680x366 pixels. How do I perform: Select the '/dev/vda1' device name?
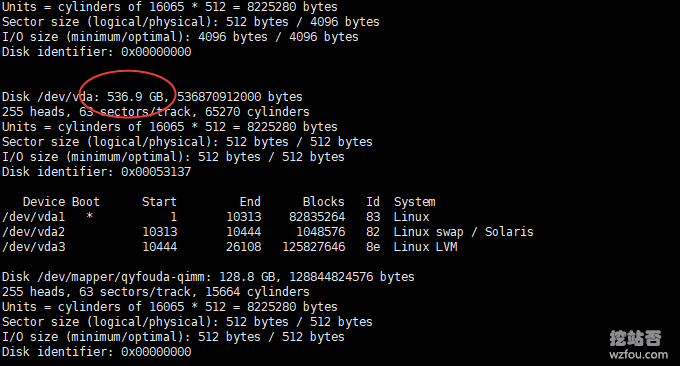[33, 217]
